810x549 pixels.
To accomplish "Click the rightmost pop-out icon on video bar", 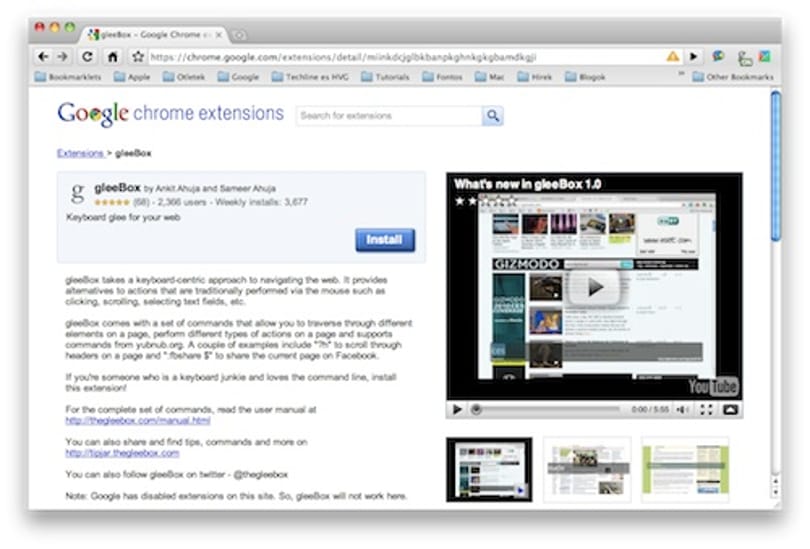I will [730, 410].
